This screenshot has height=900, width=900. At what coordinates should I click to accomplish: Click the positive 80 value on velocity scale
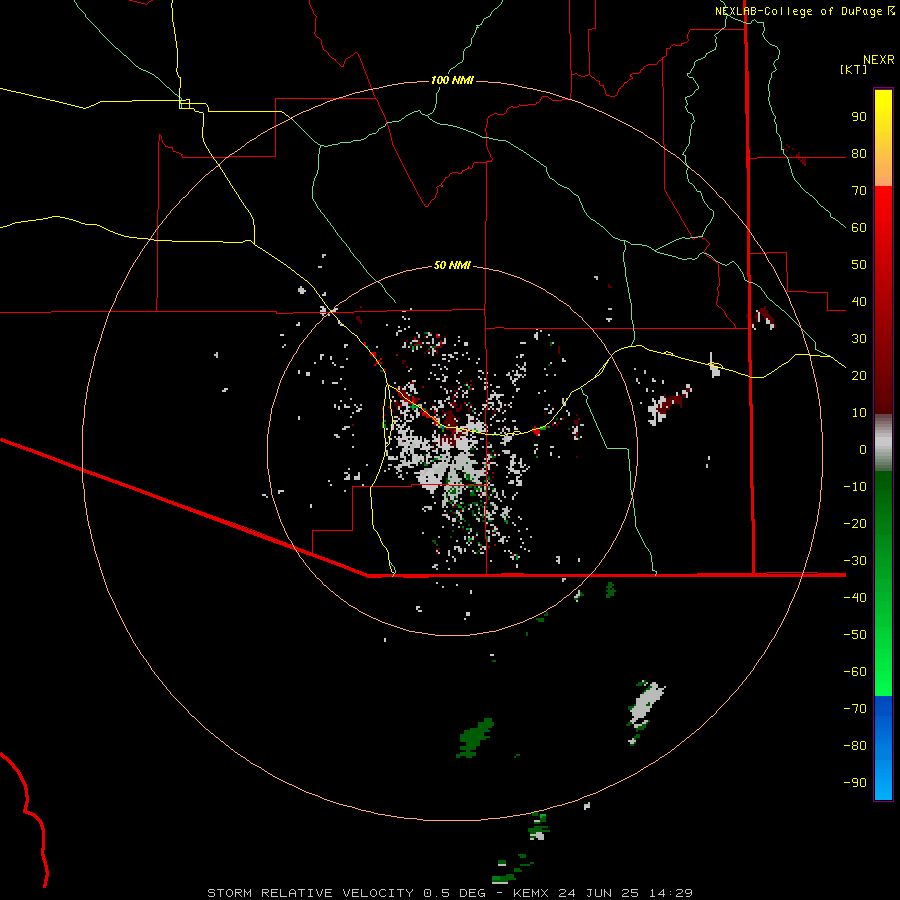(859, 154)
